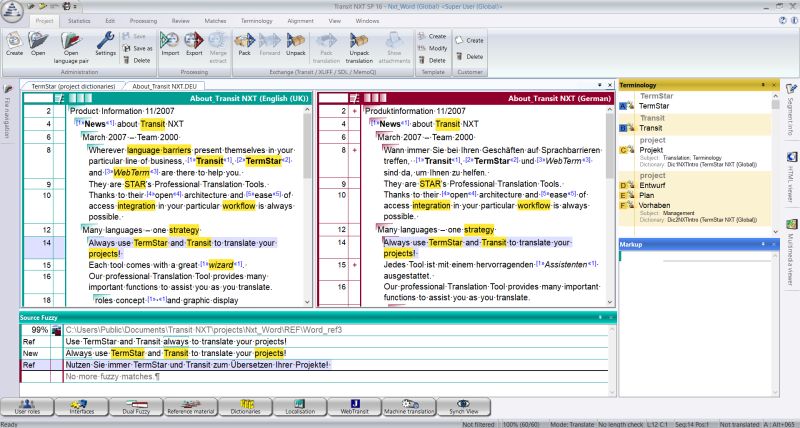The image size is (800, 428).
Task: Open the File navigation side panel
Action: 7,112
